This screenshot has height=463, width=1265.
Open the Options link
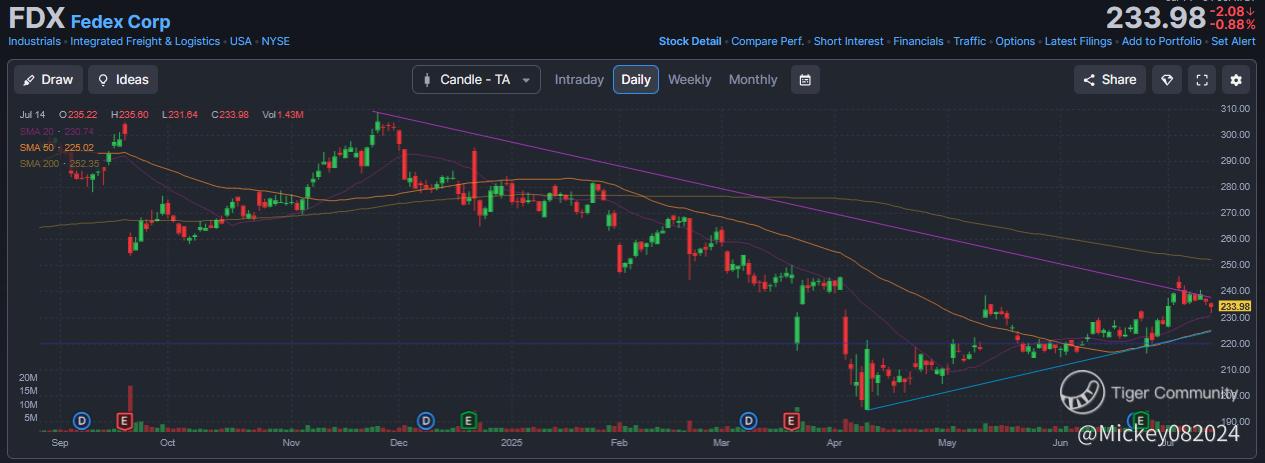coord(1015,42)
